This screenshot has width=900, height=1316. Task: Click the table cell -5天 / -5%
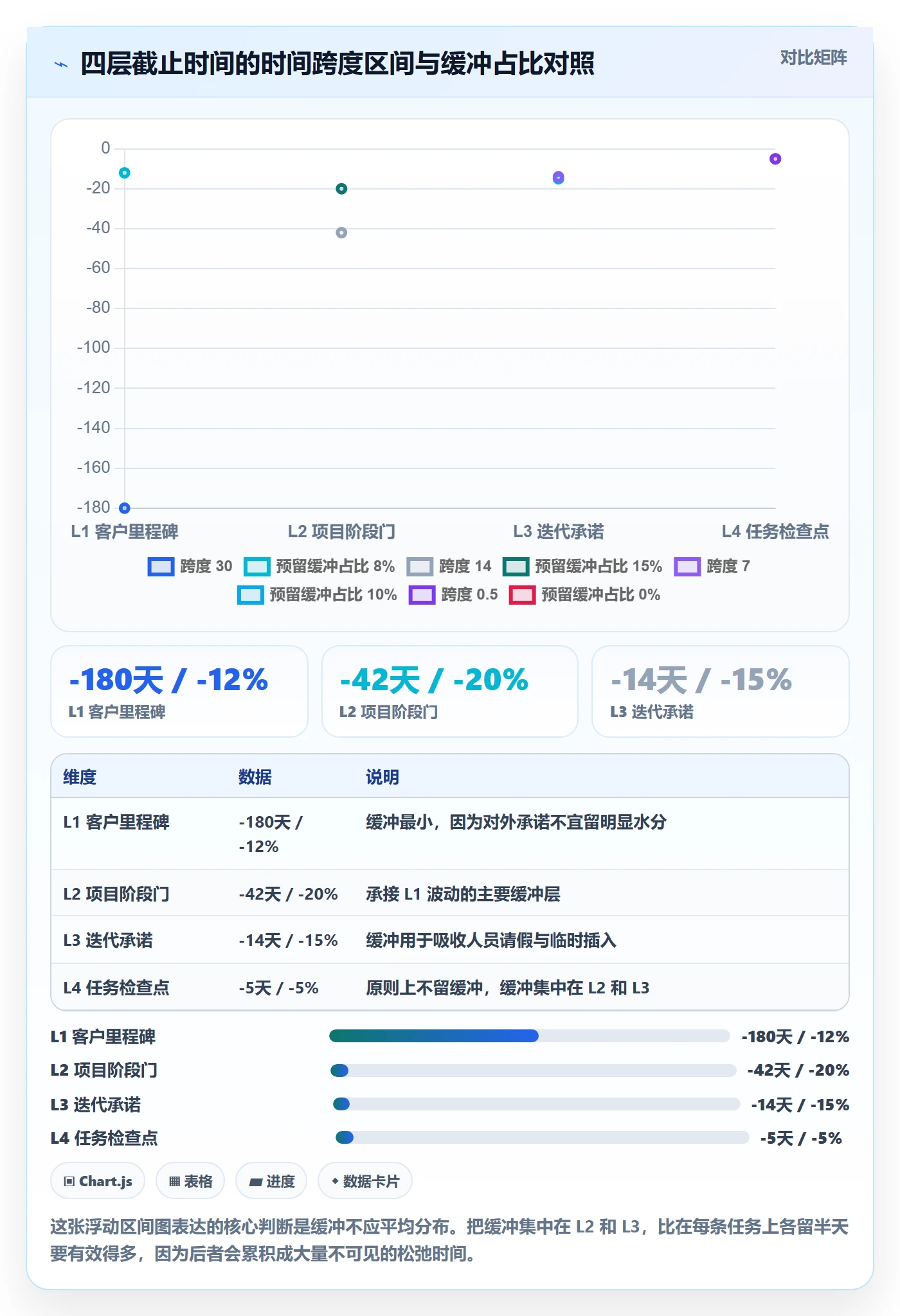click(279, 988)
